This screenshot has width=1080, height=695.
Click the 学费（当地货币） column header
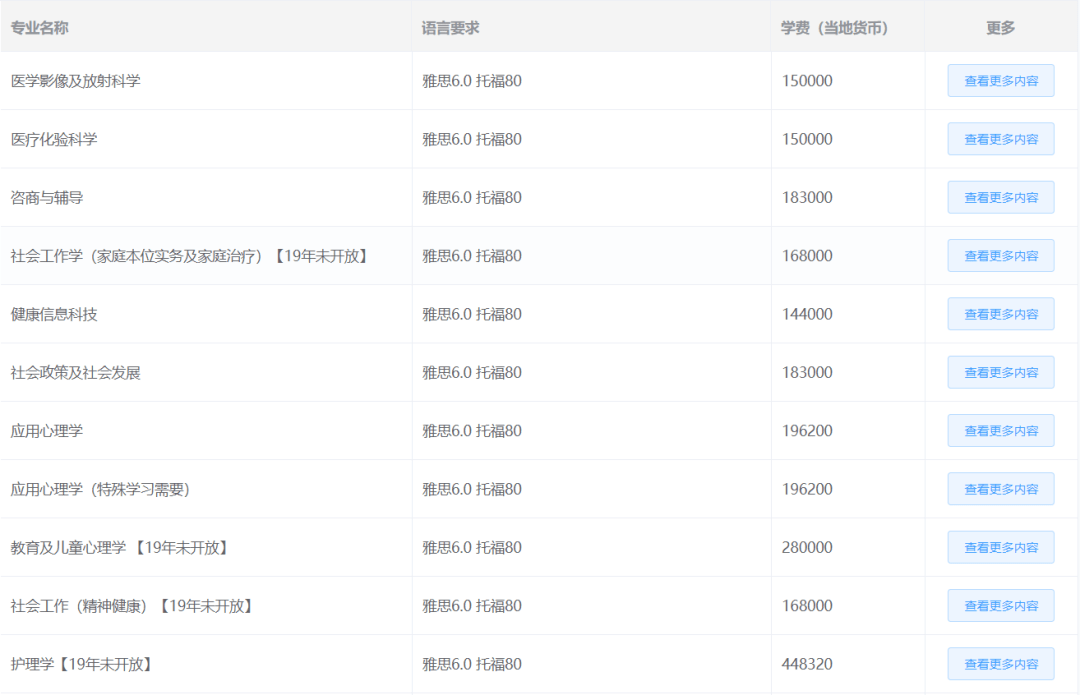tap(834, 28)
